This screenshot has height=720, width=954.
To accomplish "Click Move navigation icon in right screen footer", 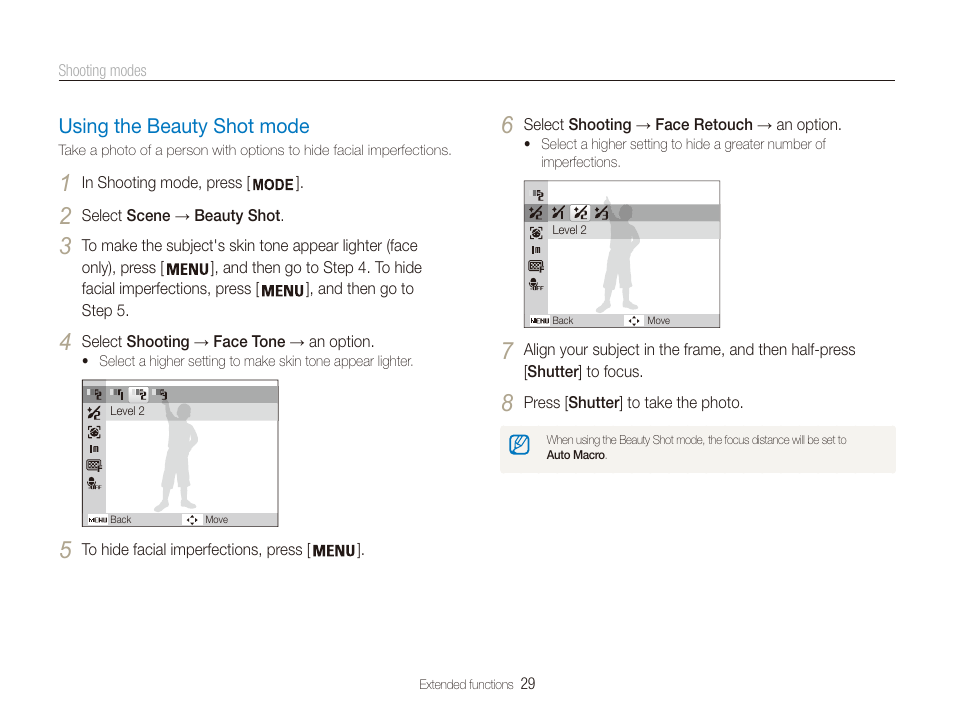I will click(x=634, y=321).
